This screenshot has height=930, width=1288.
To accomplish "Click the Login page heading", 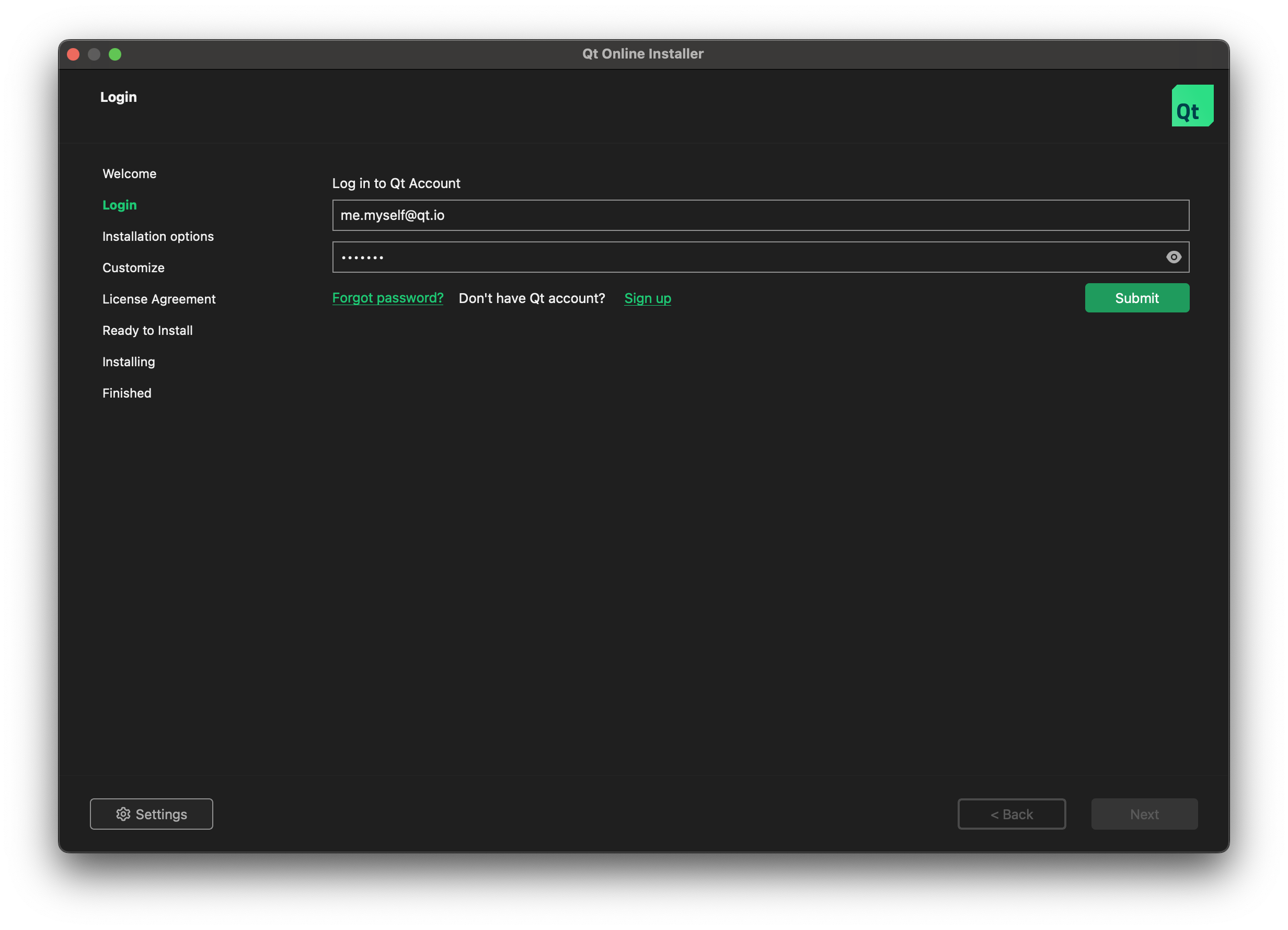I will 118,97.
